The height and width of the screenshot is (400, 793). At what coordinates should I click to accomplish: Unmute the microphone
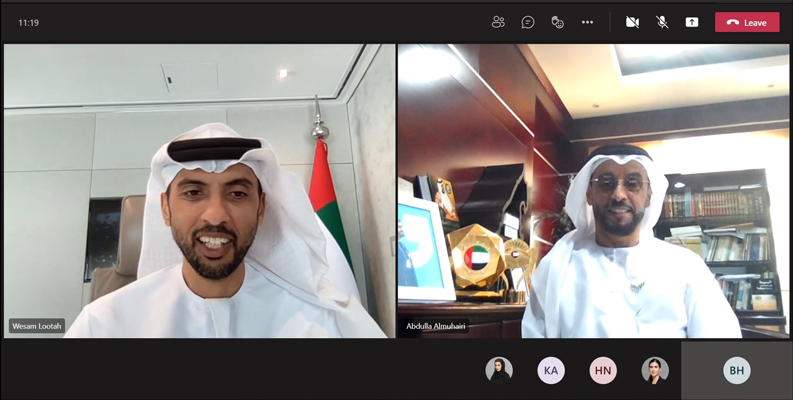[x=662, y=22]
